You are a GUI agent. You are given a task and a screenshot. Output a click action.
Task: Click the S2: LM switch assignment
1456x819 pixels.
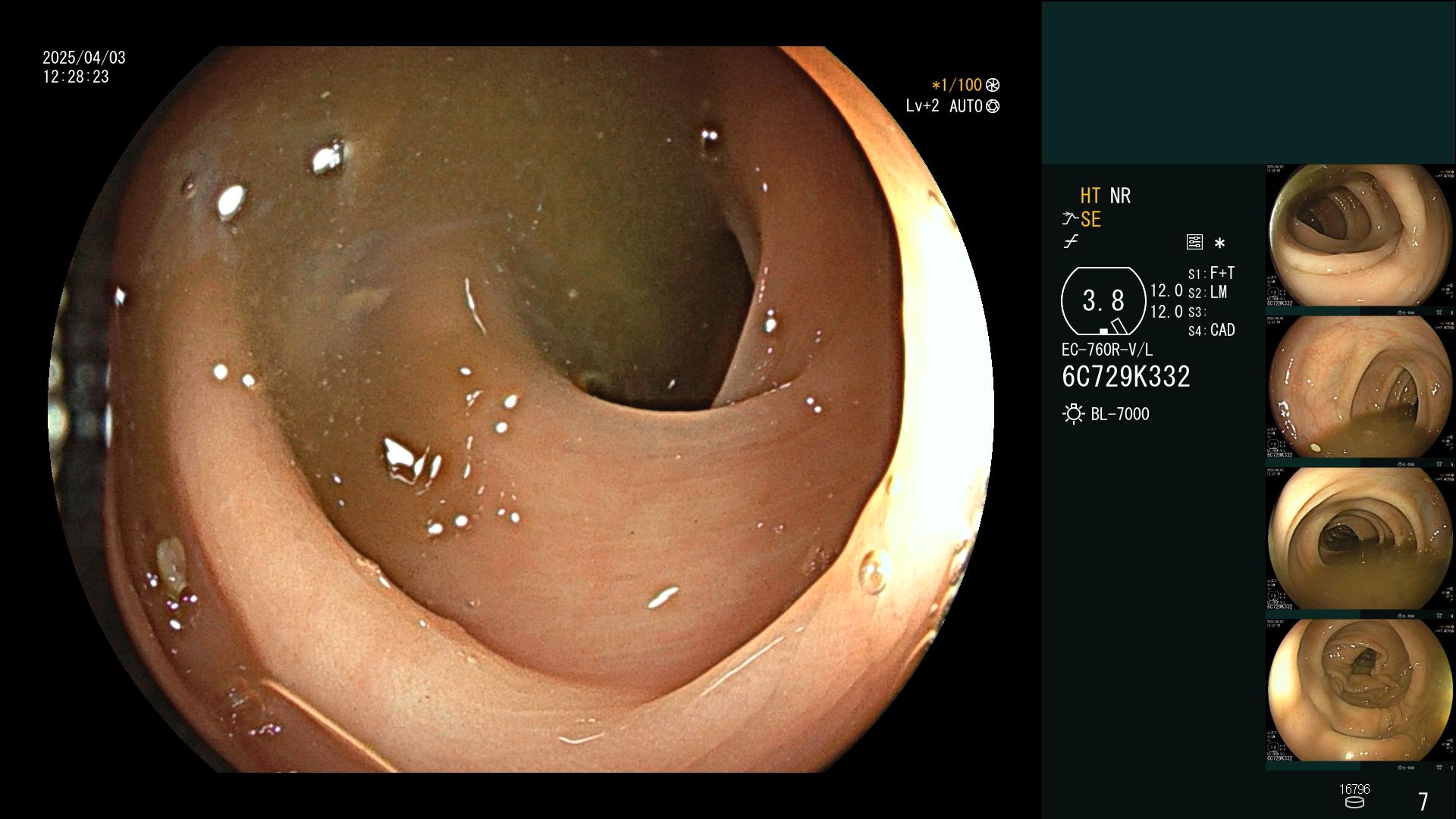[x=1207, y=293]
